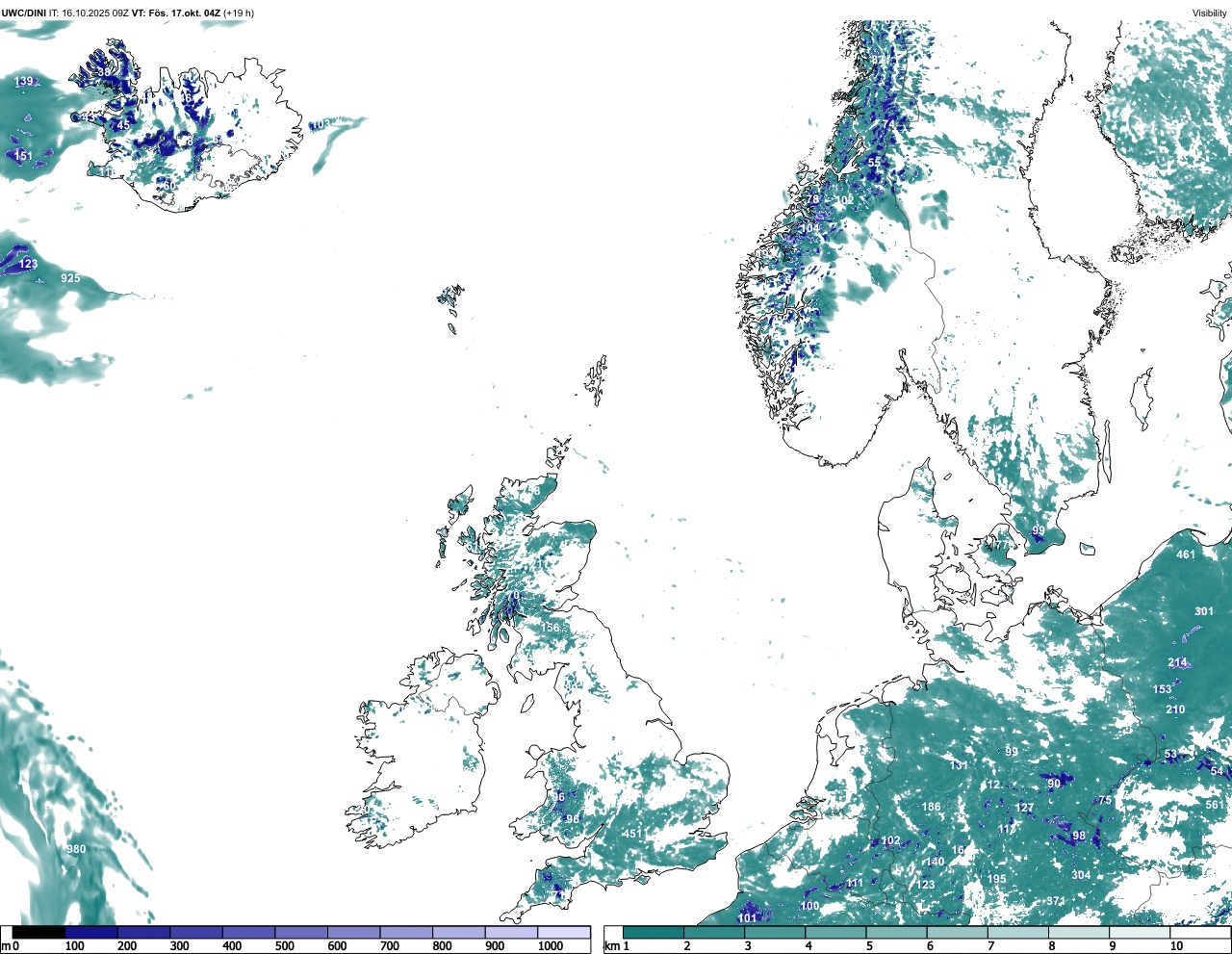Image resolution: width=1232 pixels, height=954 pixels.
Task: Click the '75' value near Czech border
Action: click(x=1105, y=800)
